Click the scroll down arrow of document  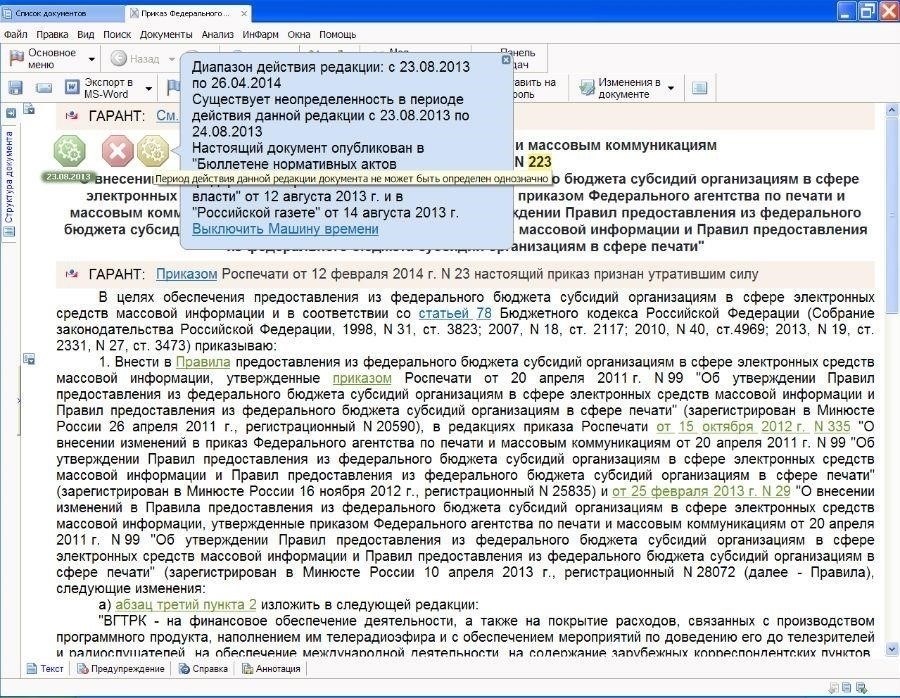892,650
